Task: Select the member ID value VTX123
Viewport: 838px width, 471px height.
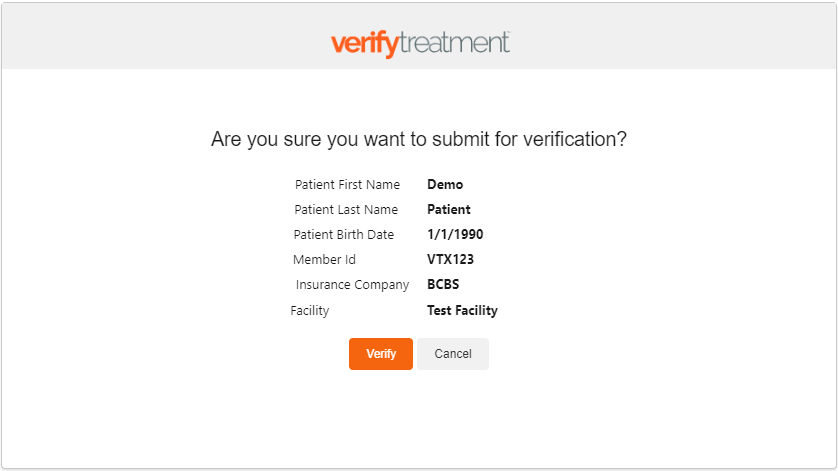Action: (x=450, y=260)
